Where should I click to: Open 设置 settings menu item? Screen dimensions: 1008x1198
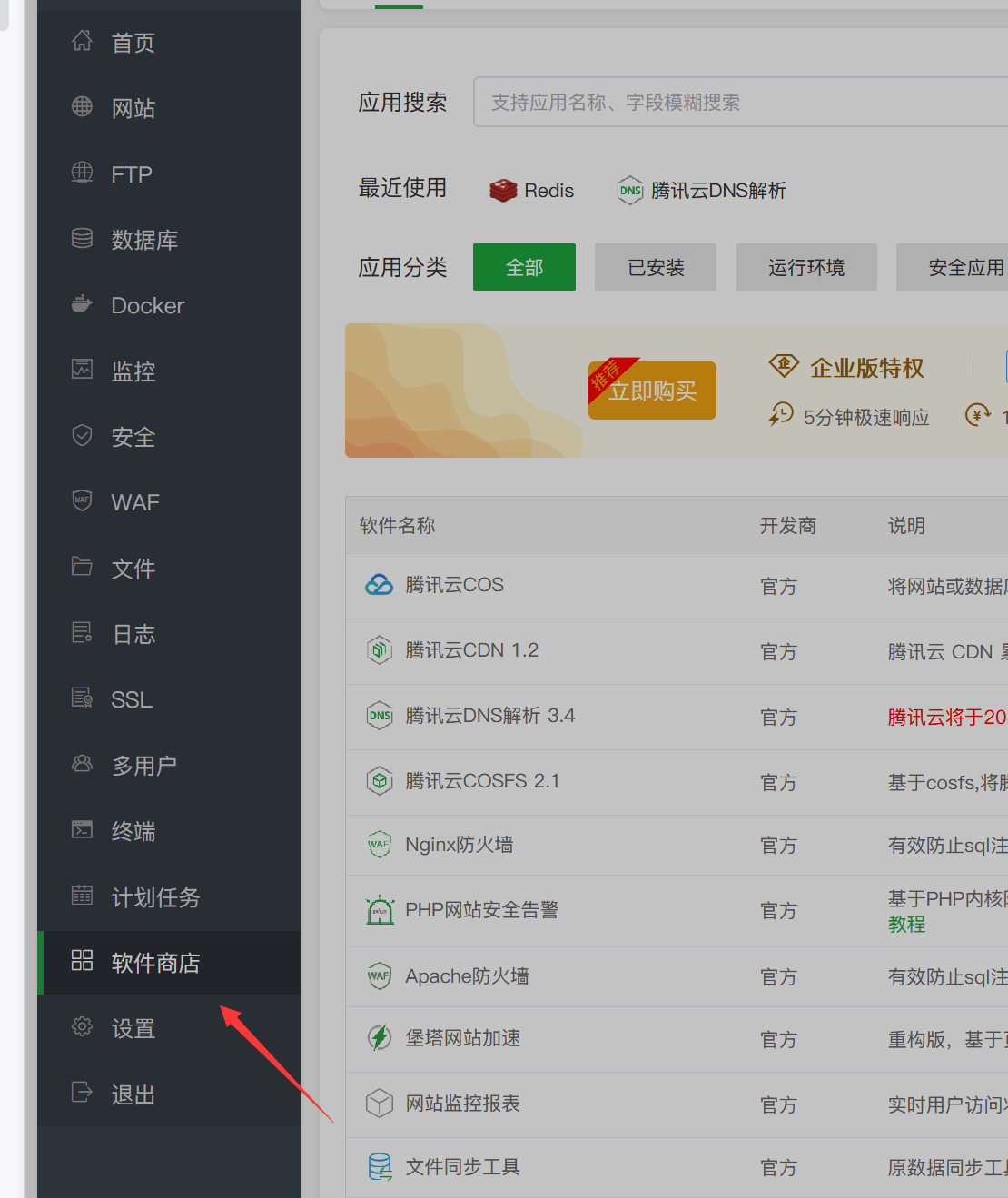[169, 1029]
